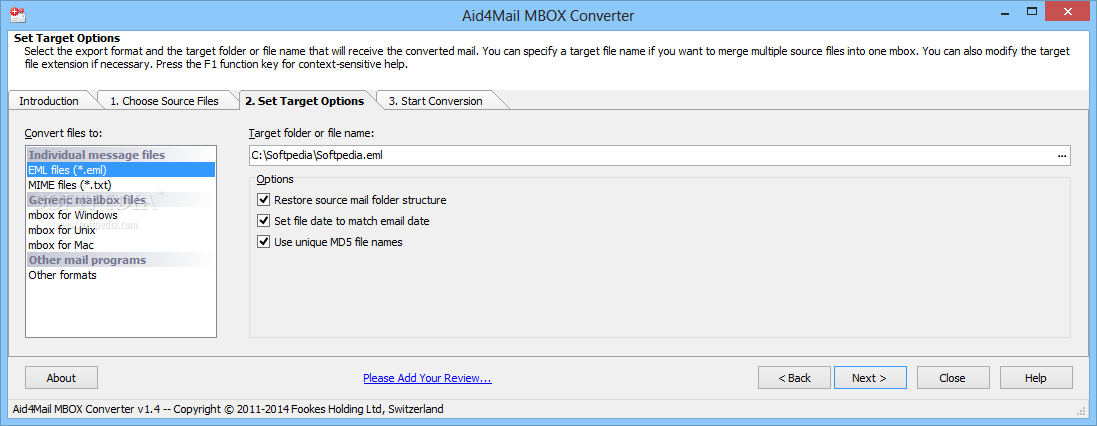Click the Individual message files header
Viewport: 1097px width, 426px height.
120,155
